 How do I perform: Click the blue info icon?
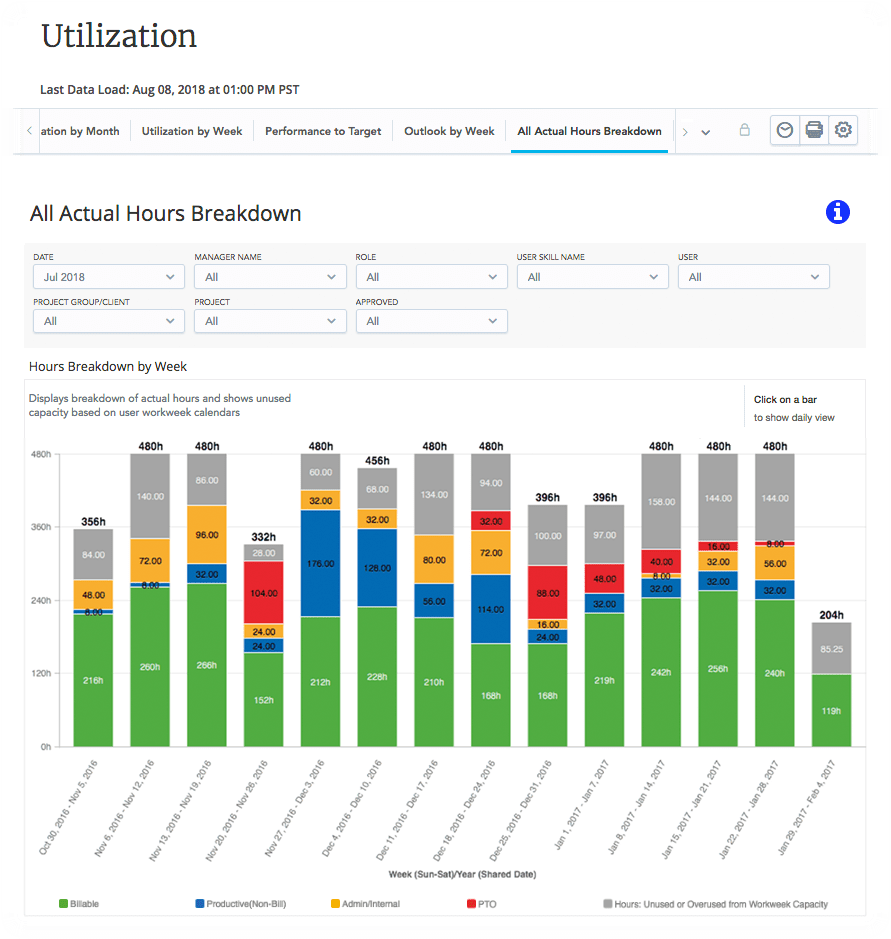(837, 212)
